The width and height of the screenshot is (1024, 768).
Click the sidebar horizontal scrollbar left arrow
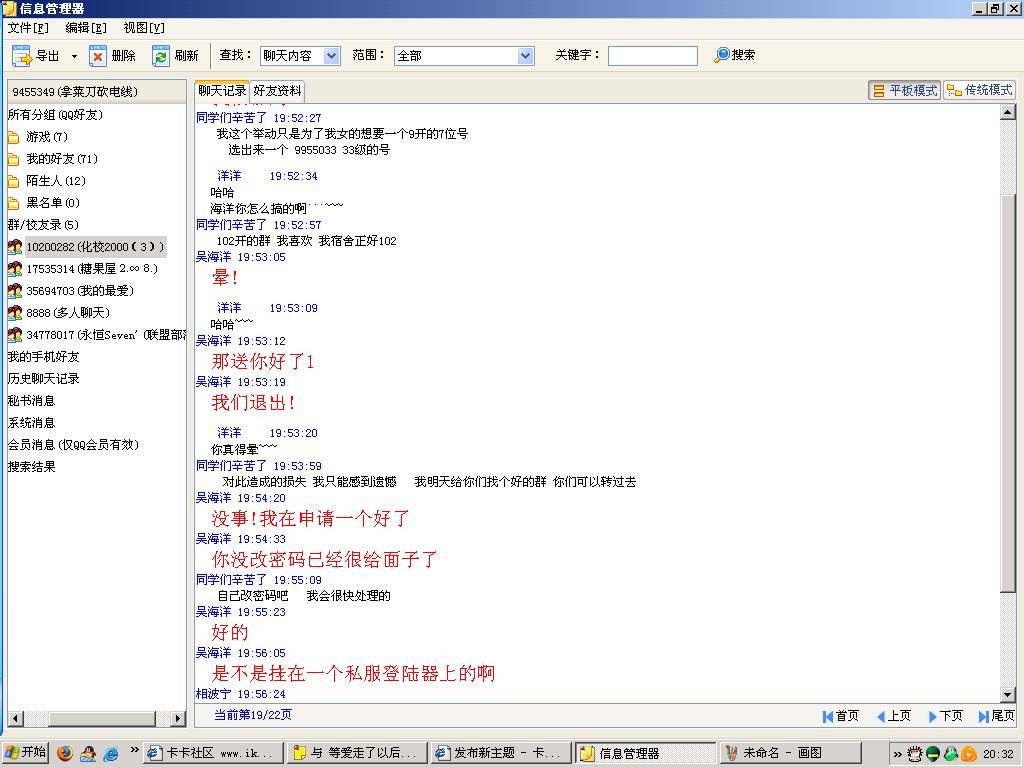tap(16, 718)
